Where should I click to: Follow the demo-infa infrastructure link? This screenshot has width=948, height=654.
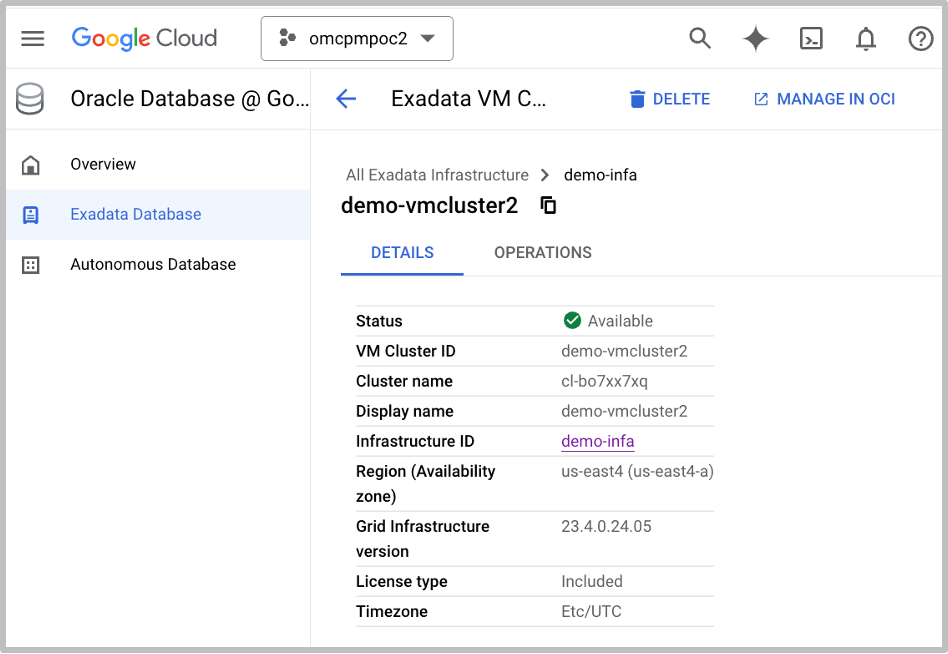[x=597, y=441]
